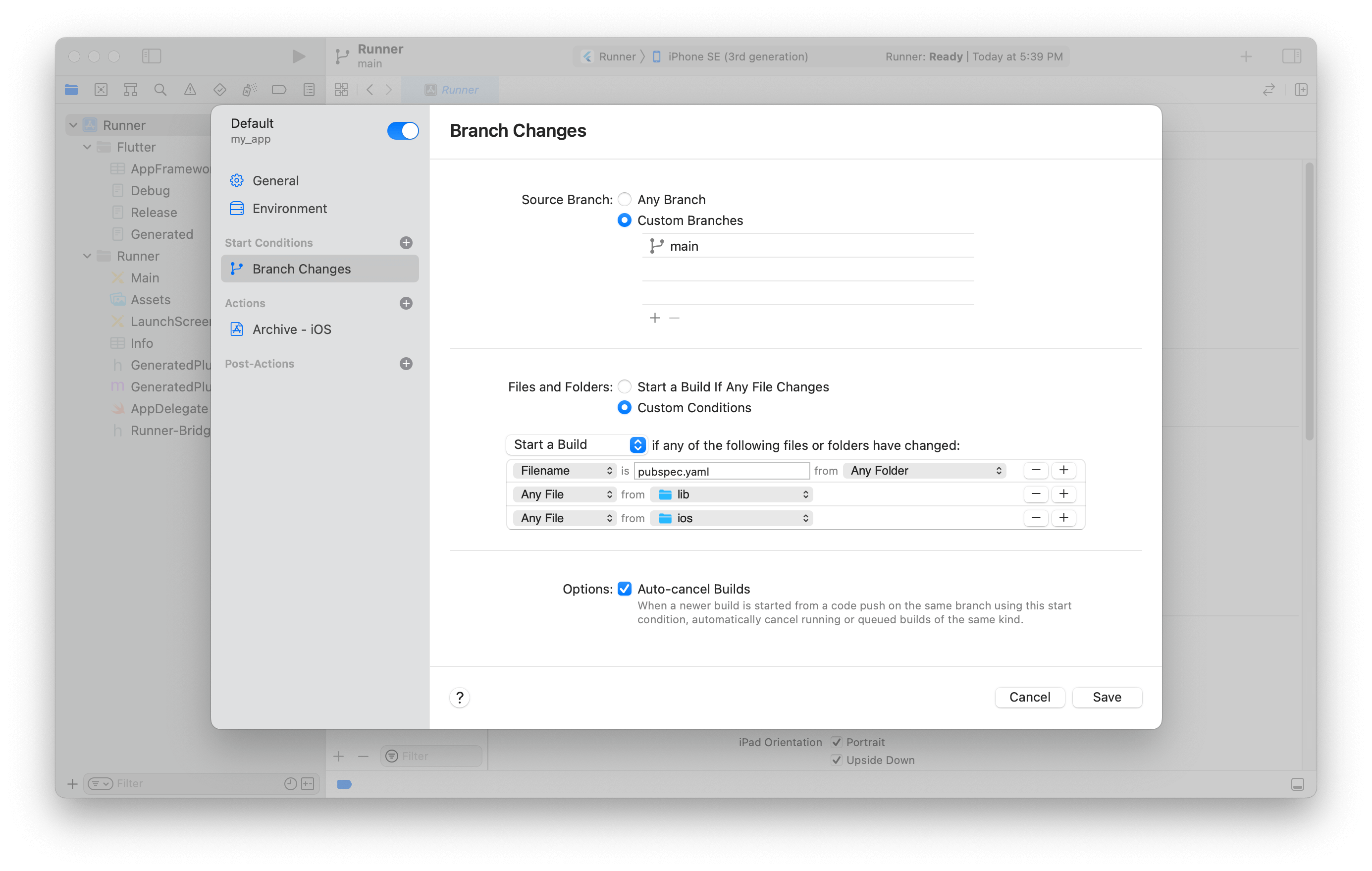Viewport: 1372px width, 871px height.
Task: Click the Archive - iOS action icon
Action: [x=237, y=329]
